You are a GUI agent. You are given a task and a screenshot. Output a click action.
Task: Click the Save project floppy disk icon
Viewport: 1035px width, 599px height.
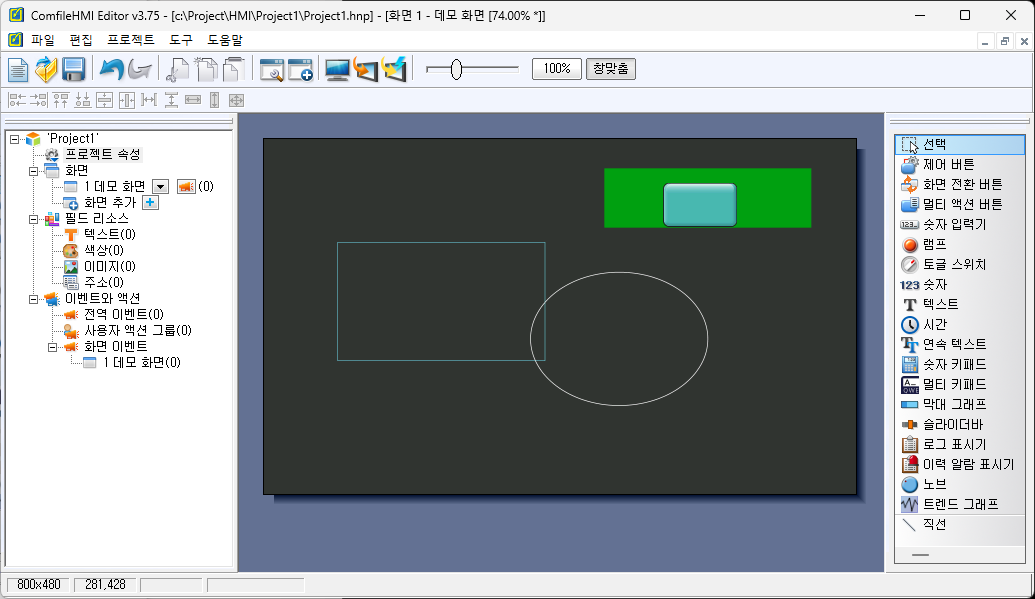click(73, 69)
